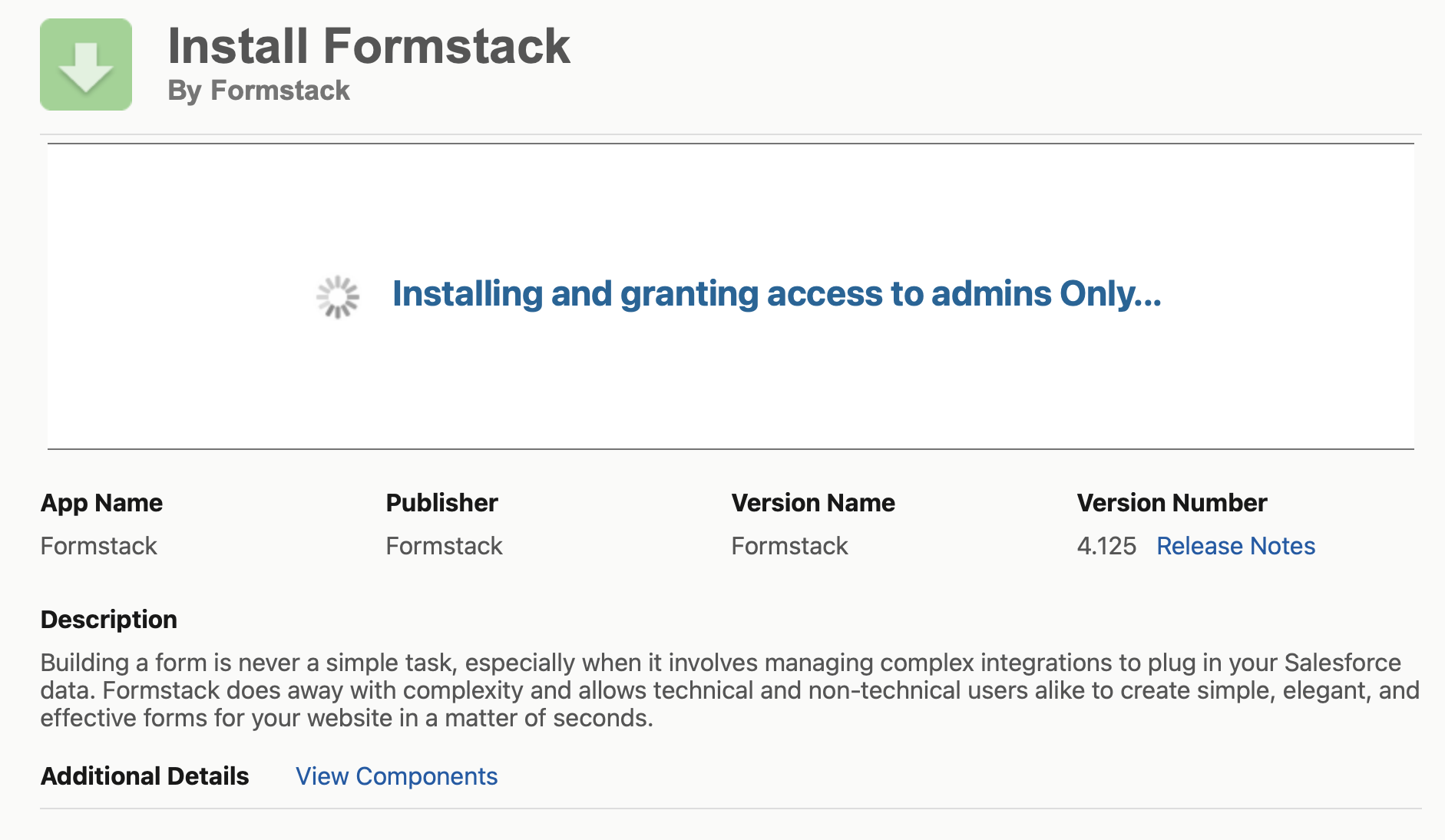This screenshot has width=1445, height=840.
Task: Click the App Name column header
Action: pos(101,503)
